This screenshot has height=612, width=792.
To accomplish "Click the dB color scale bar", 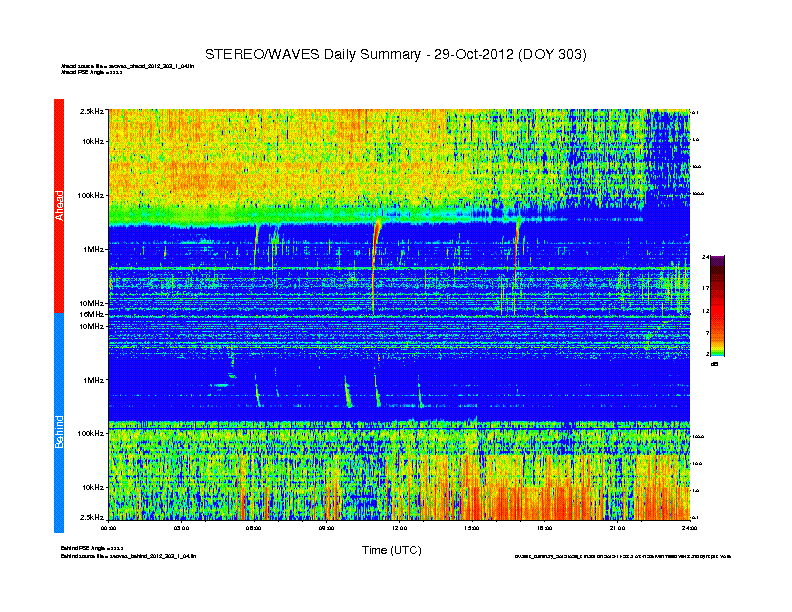I will click(x=718, y=306).
